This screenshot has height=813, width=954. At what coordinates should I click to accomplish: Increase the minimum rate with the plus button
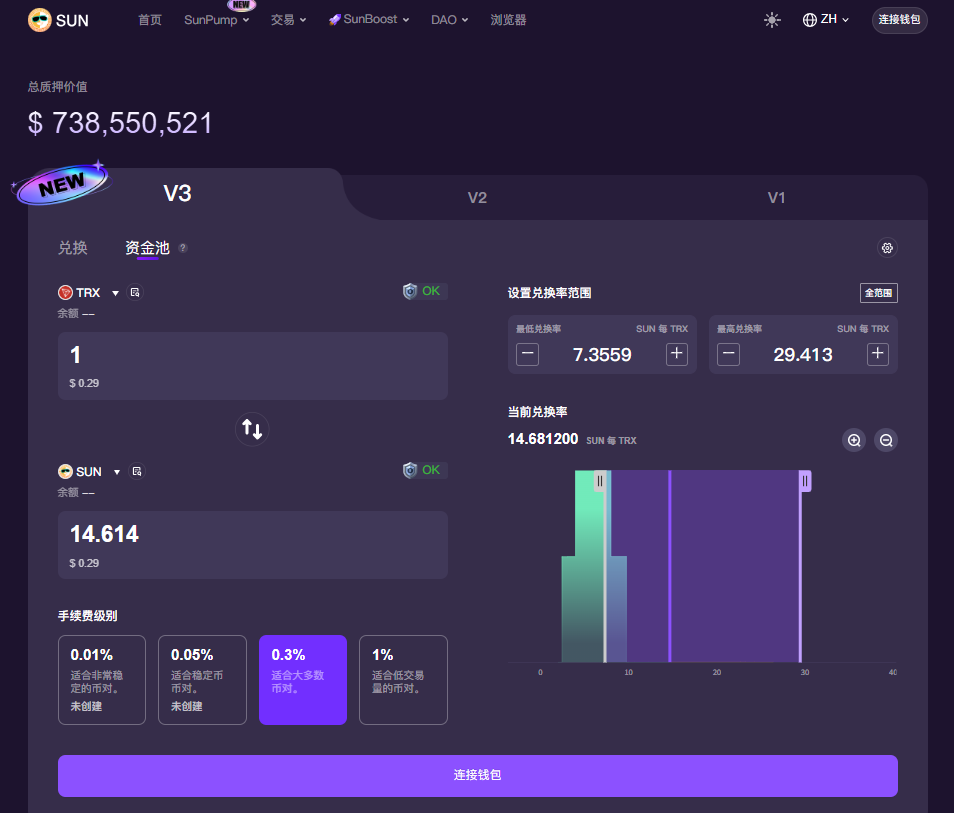click(677, 354)
